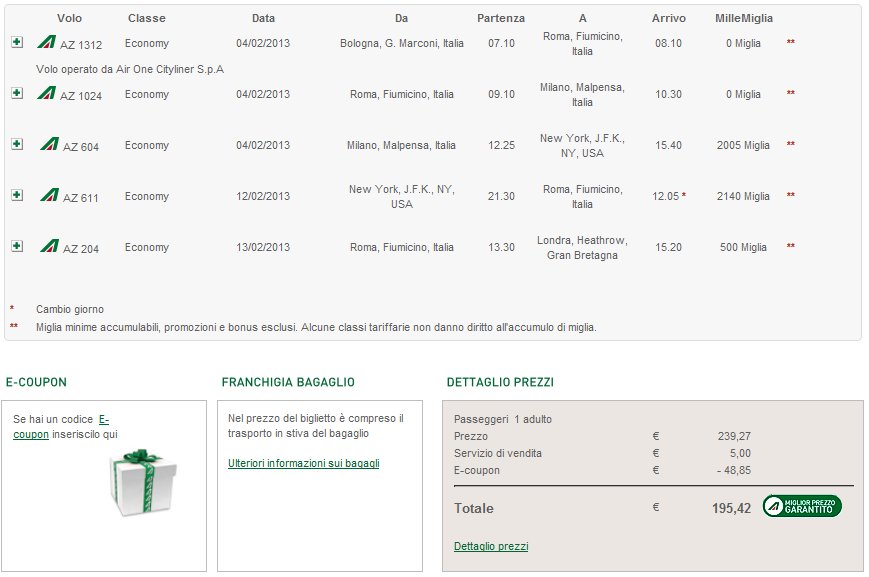The image size is (869, 577).
Task: Expand details for flight AZ 1024
Action: pyautogui.click(x=16, y=93)
